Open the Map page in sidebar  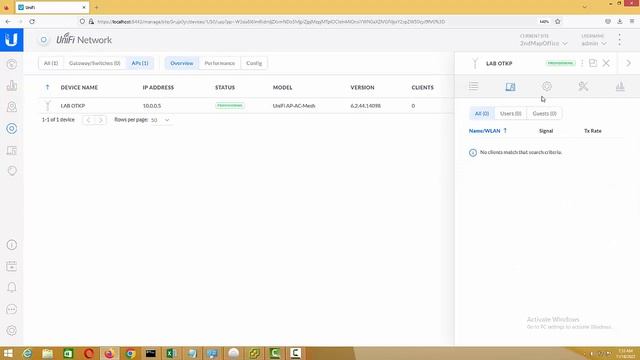12,107
